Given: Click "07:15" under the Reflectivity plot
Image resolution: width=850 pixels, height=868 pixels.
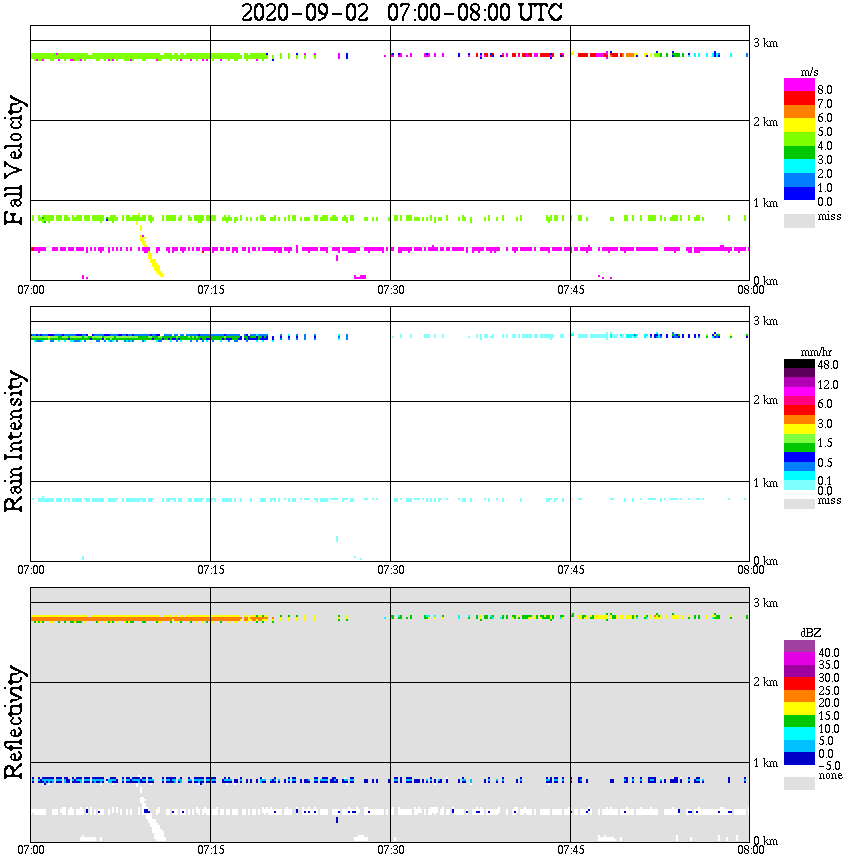Looking at the screenshot, I should coord(211,850).
